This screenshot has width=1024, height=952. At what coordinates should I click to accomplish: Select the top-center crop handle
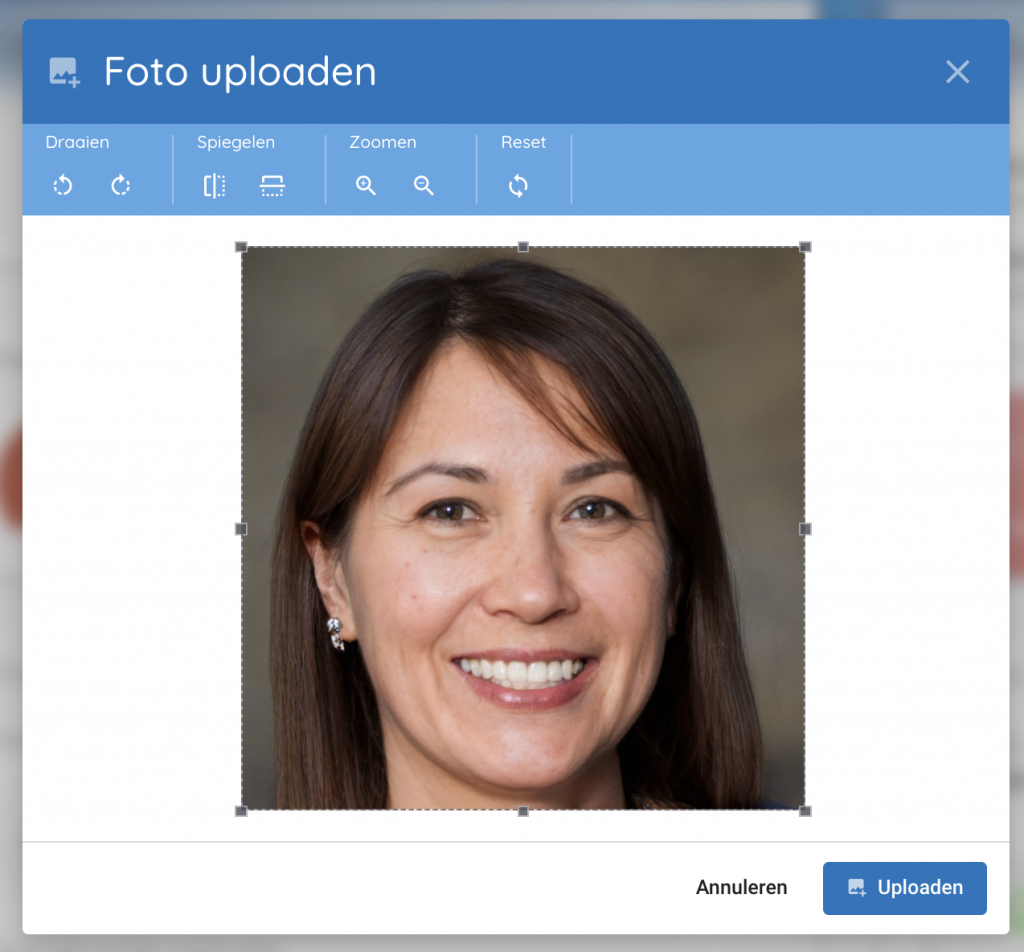pos(523,247)
